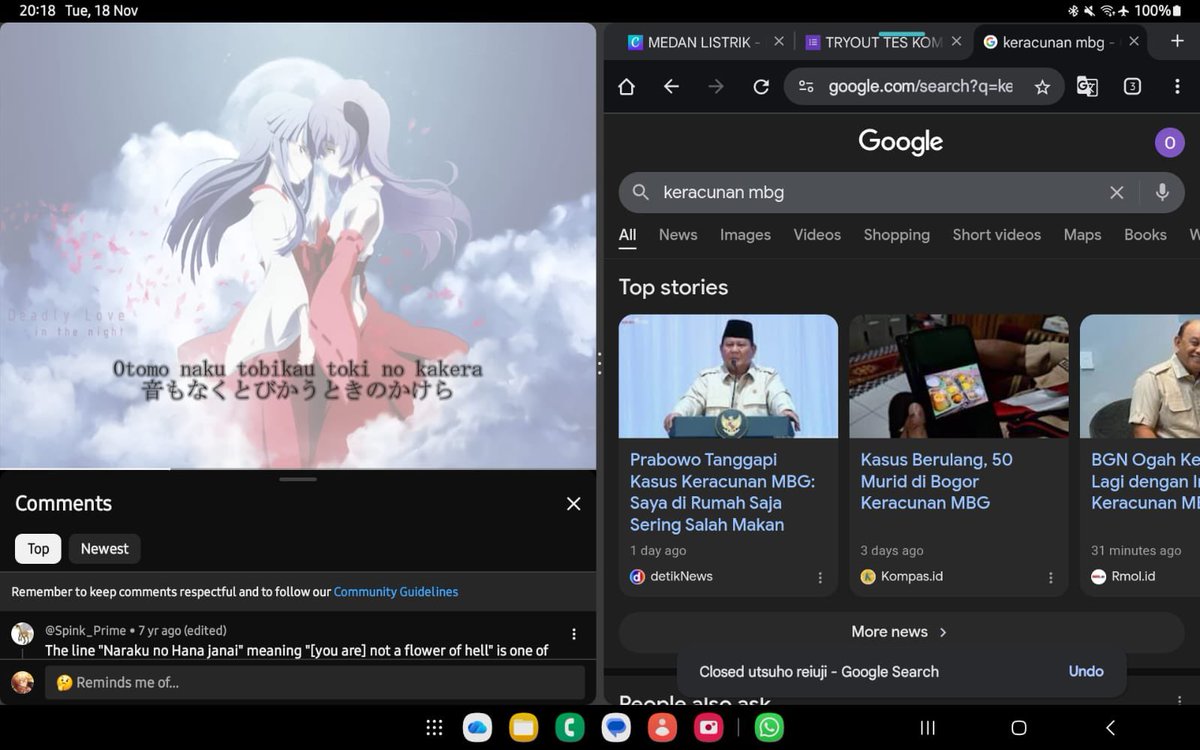This screenshot has width=1200, height=750.
Task: Seek in video progress bar
Action: pyautogui.click(x=298, y=468)
